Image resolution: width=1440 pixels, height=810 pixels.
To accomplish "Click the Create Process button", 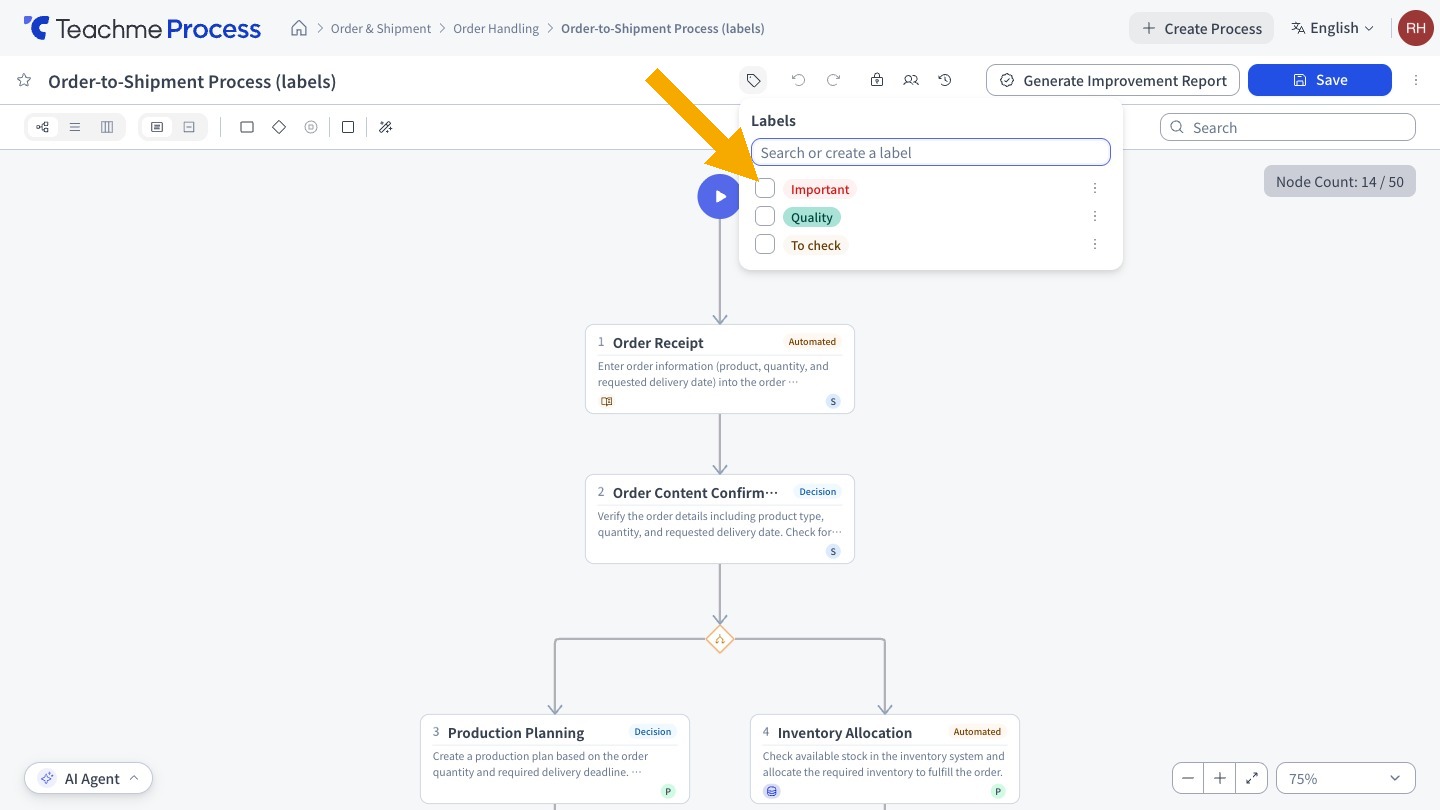I will click(1201, 28).
